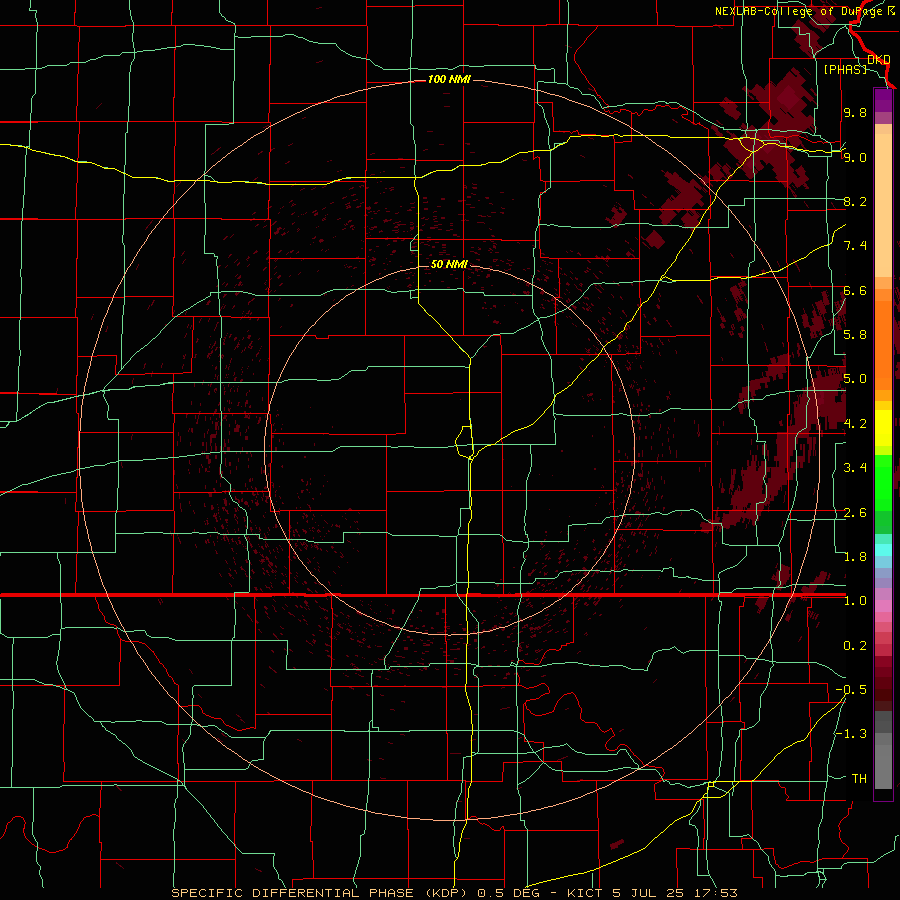Click the purple swatch atop the color bar
This screenshot has width=900, height=900.
point(883,100)
